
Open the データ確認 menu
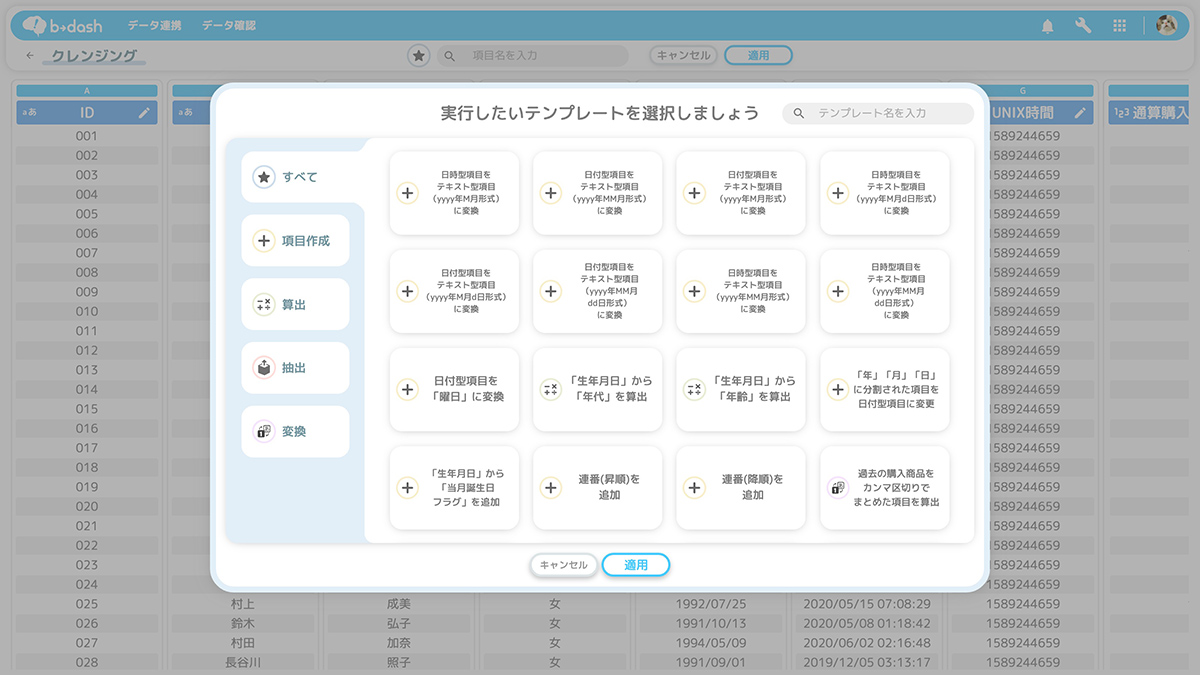(229, 26)
